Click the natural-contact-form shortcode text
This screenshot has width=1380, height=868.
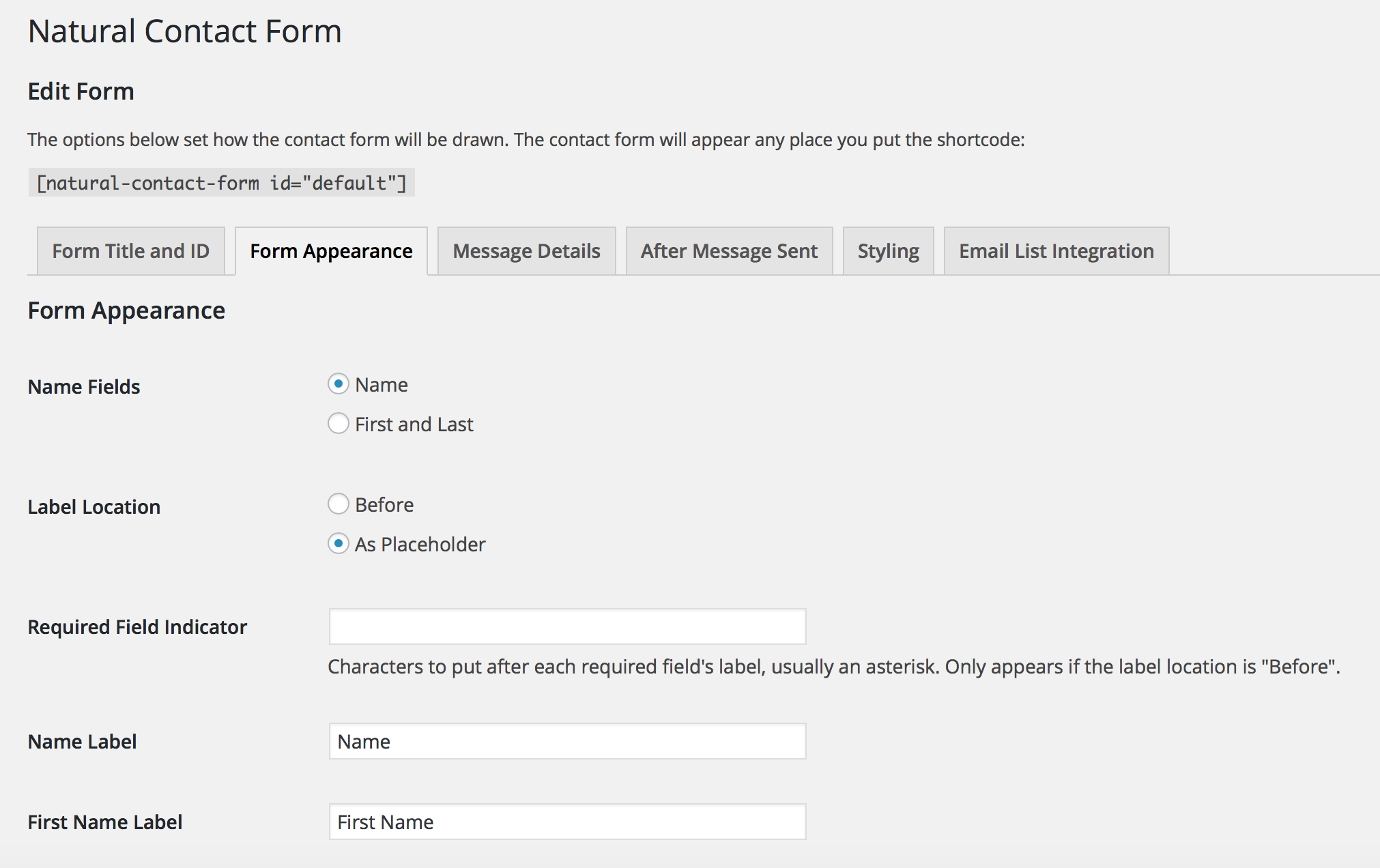click(x=221, y=183)
